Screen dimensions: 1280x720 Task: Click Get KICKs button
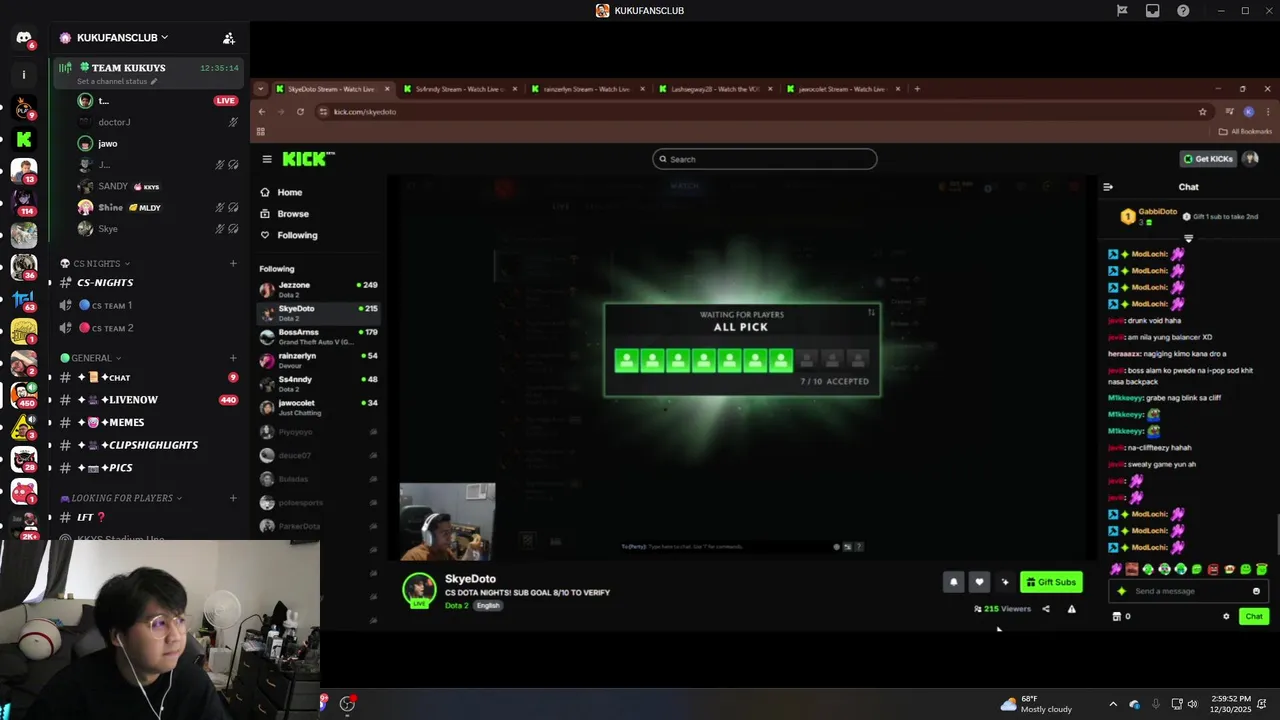(1208, 159)
